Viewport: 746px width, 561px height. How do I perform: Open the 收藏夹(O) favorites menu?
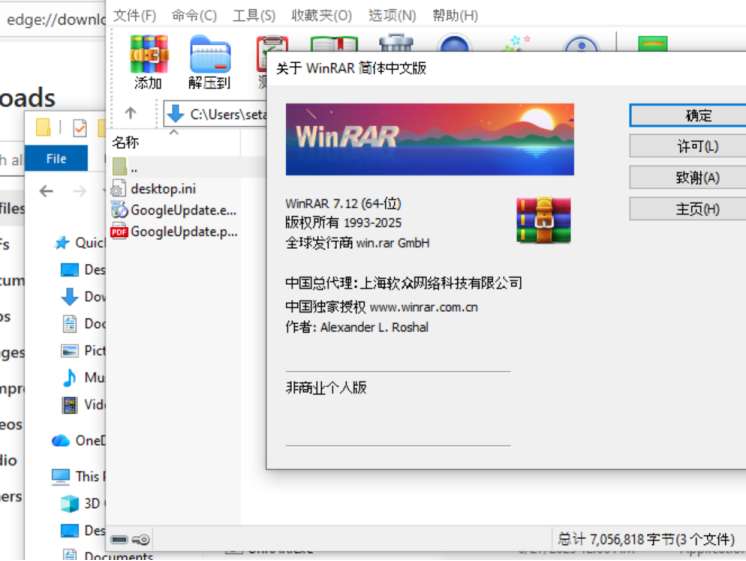pos(321,15)
